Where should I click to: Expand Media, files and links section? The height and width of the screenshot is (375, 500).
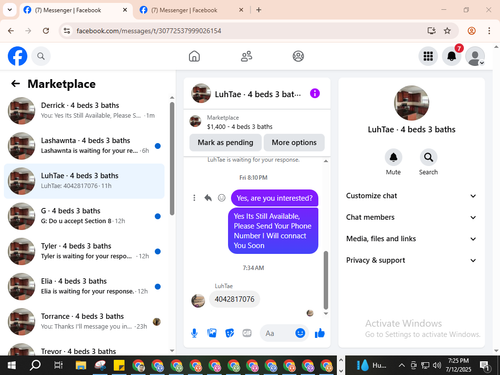coord(411,239)
